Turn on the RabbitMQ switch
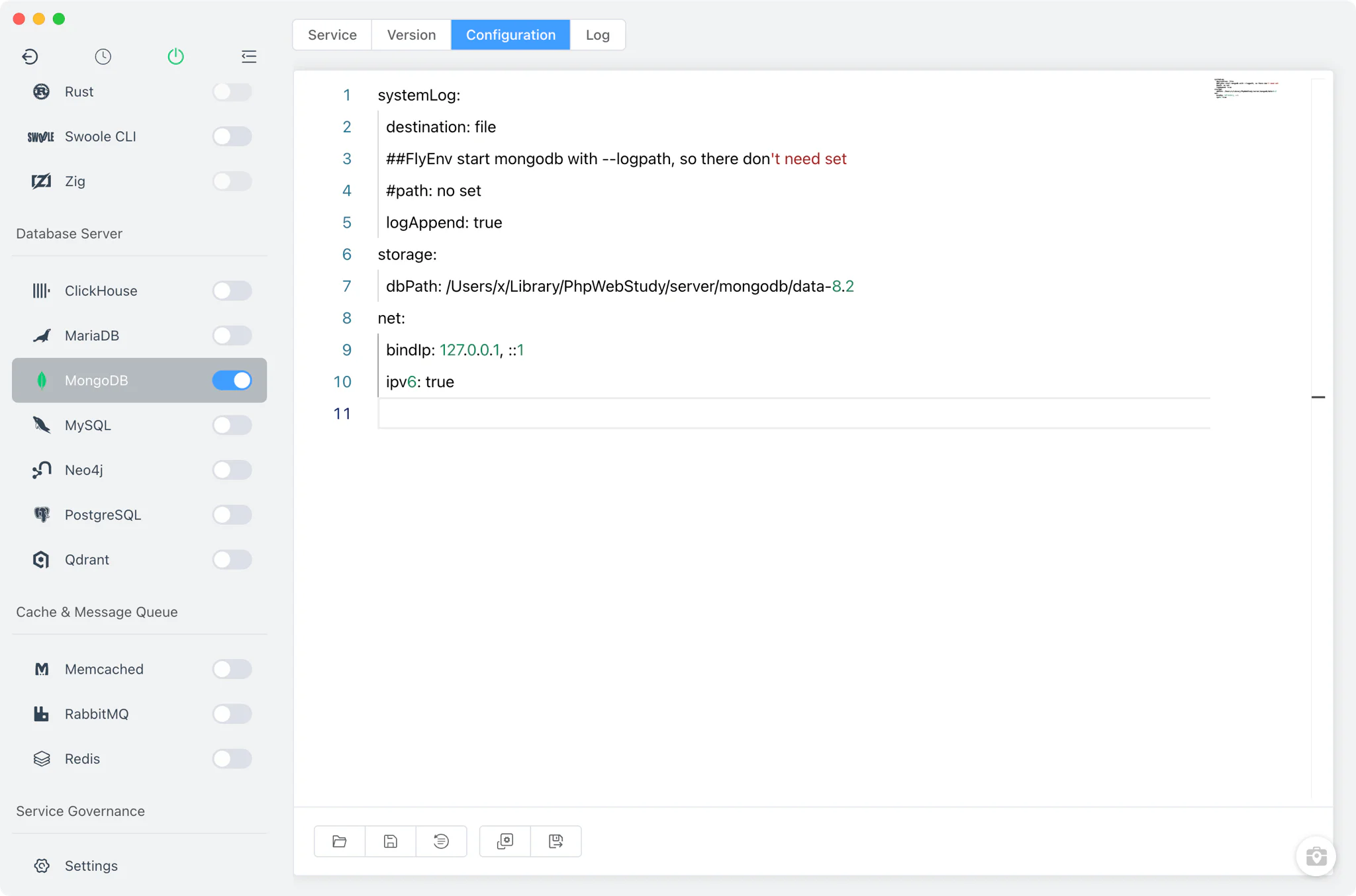1356x896 pixels. point(232,714)
